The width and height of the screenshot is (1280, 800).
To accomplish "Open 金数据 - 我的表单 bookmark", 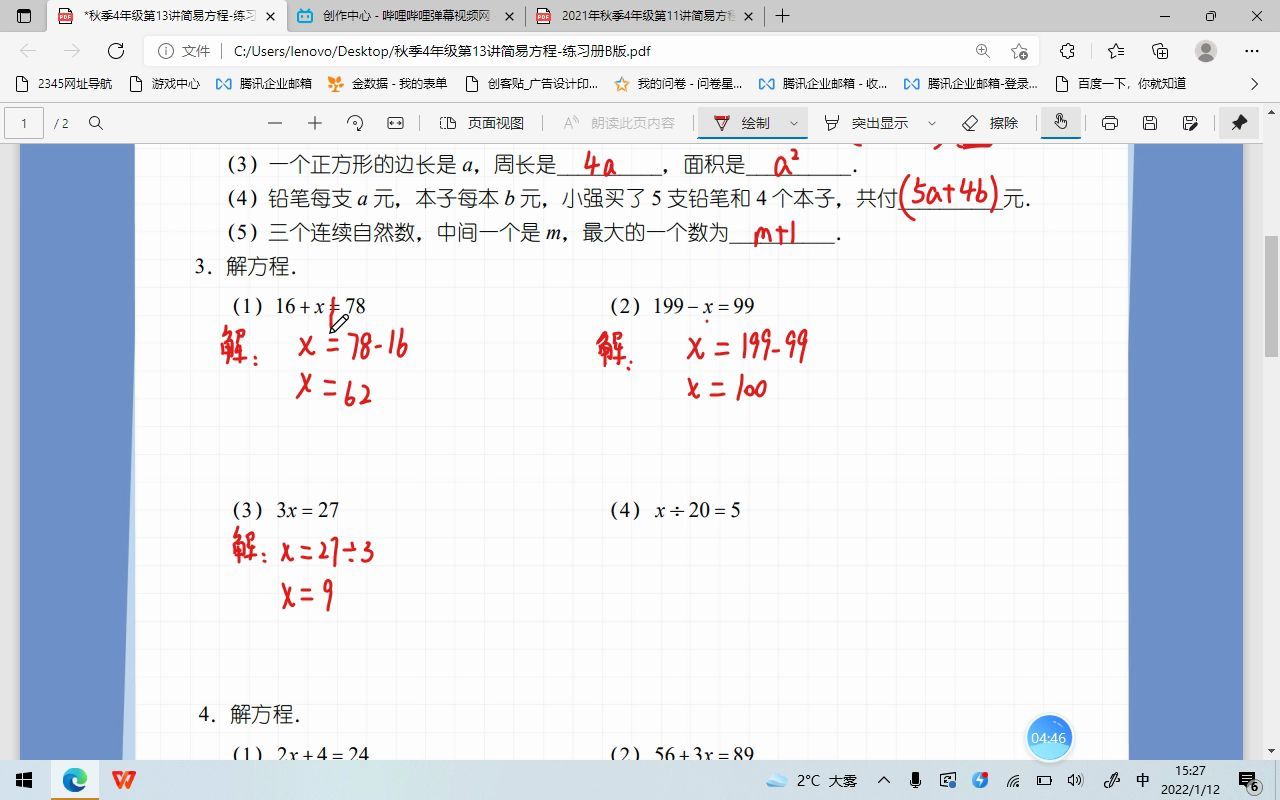I will 388,84.
